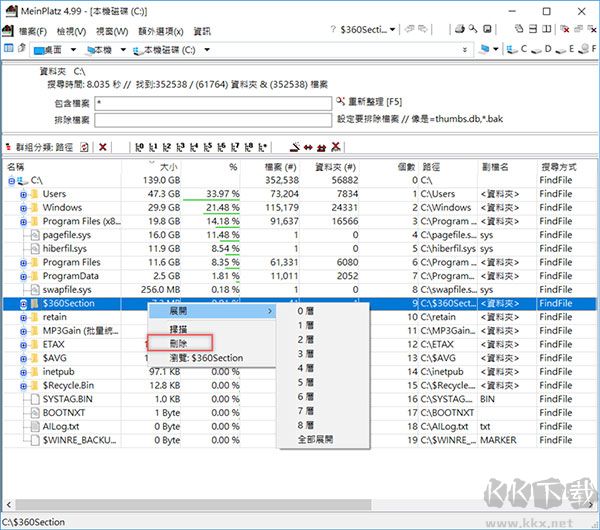
Task: Select drive D shortcut icon
Action: 535,48
